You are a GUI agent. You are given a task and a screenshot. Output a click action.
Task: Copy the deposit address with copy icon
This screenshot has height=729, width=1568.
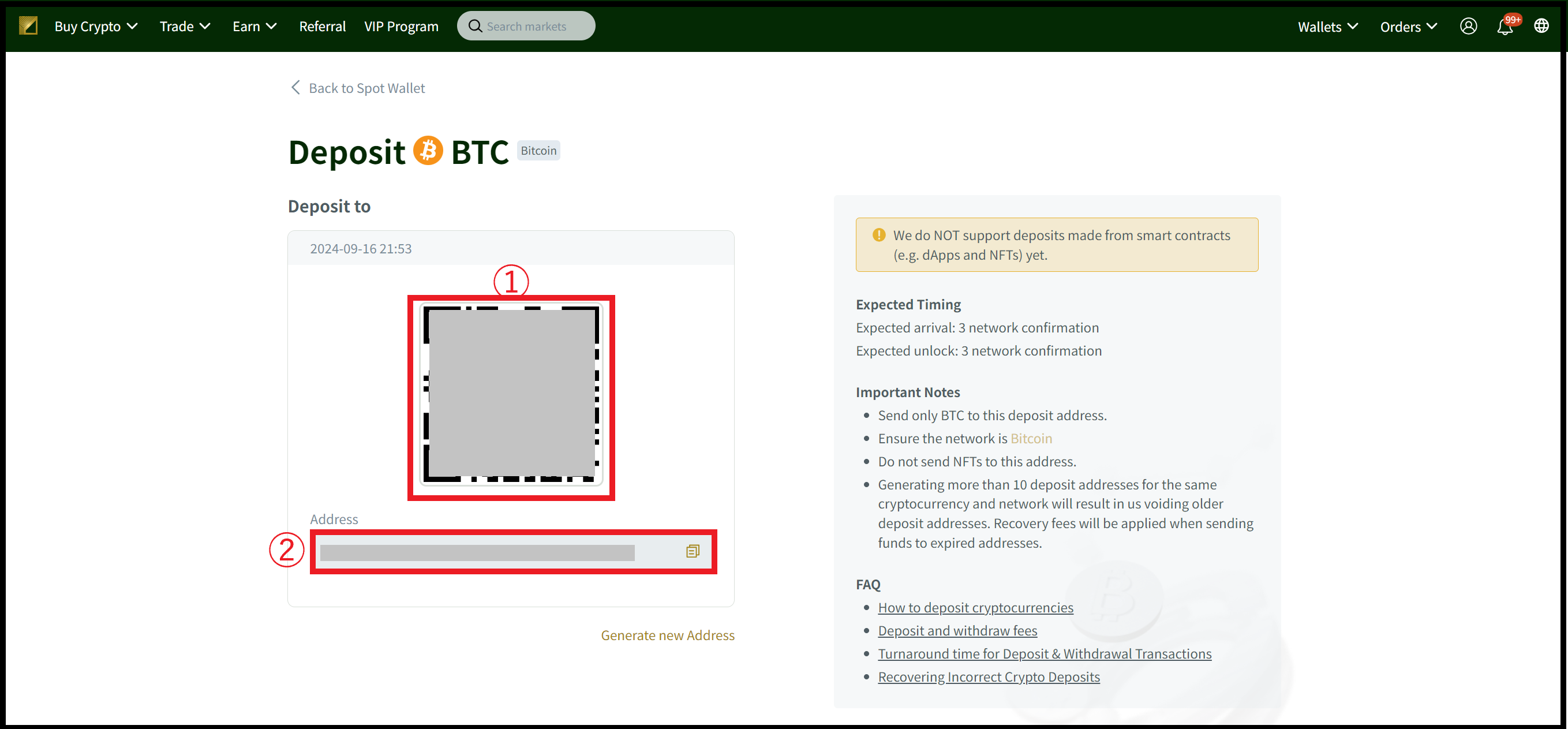[693, 551]
